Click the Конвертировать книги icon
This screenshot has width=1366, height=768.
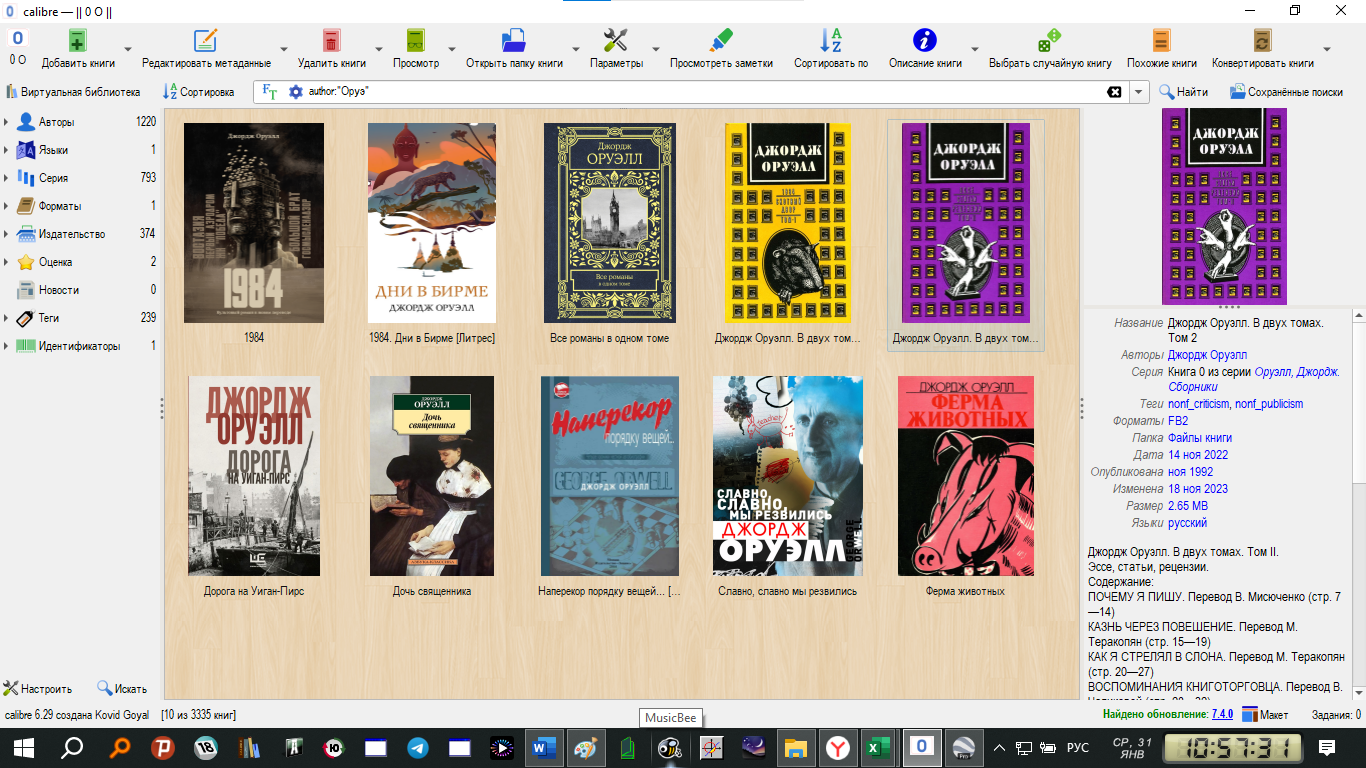[1263, 40]
